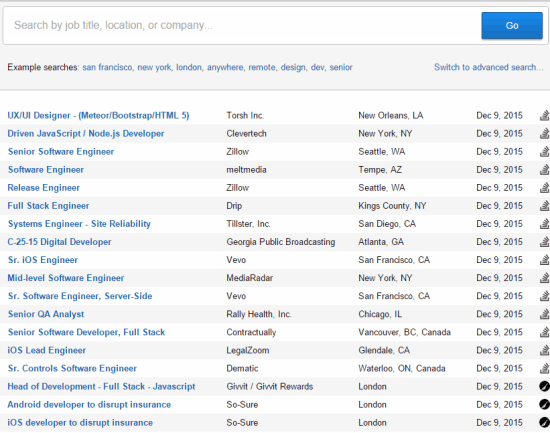Click the source icon in the Release Engineer row
The image size is (550, 433).
coord(545,188)
